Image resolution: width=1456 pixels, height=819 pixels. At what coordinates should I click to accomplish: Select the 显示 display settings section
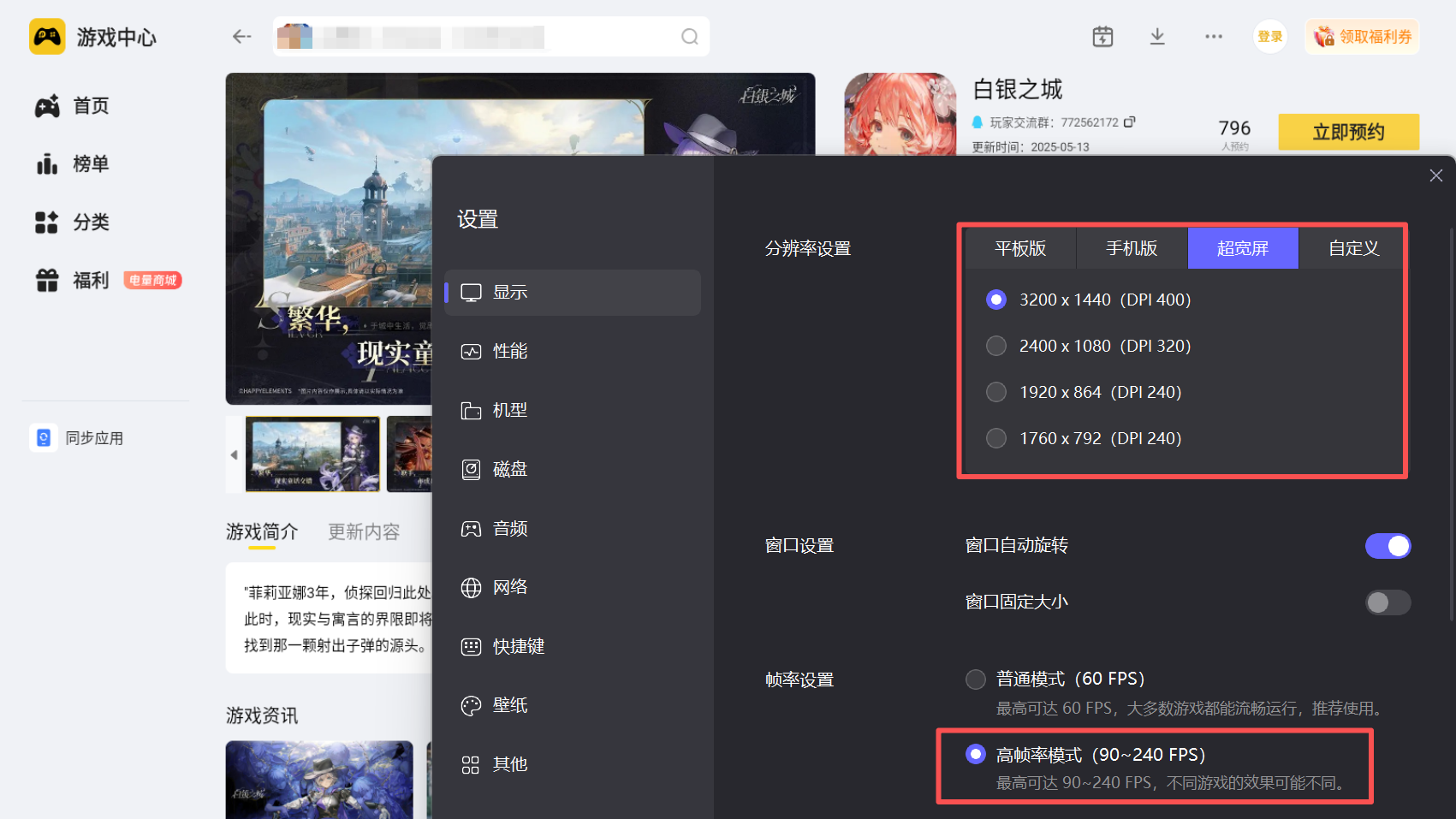click(x=573, y=293)
